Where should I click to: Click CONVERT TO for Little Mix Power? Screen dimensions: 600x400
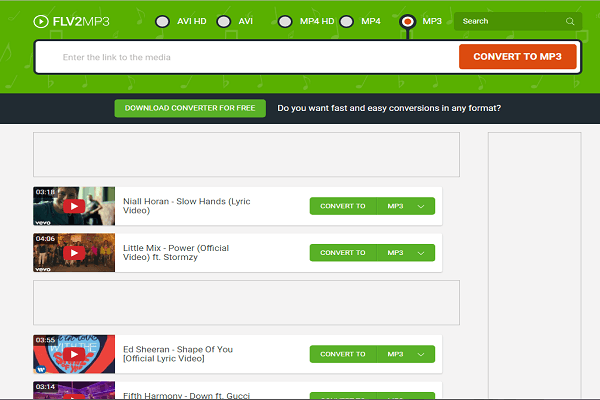click(x=343, y=253)
